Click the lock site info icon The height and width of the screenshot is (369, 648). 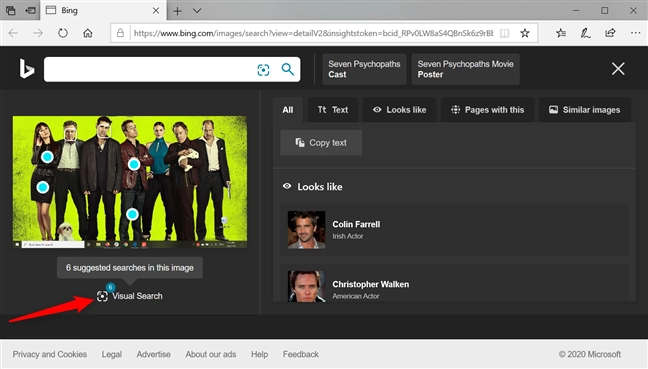point(120,33)
